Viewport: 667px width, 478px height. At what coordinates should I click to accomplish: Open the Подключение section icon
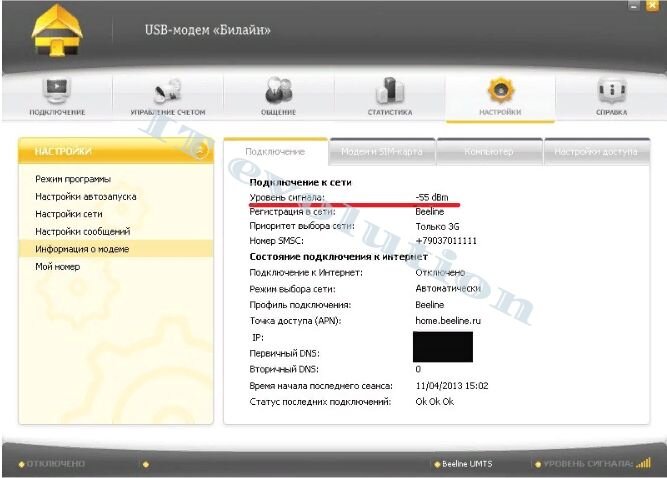56,90
